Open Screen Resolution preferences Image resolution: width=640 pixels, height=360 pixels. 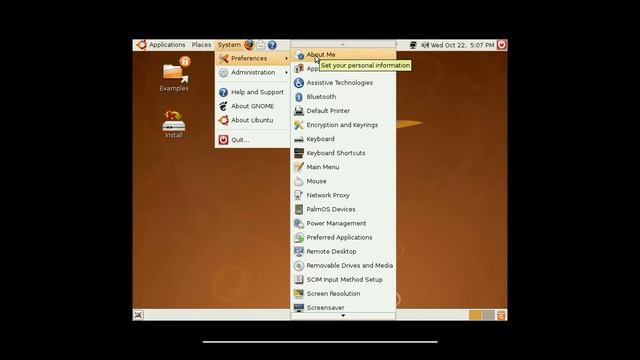[343, 294]
